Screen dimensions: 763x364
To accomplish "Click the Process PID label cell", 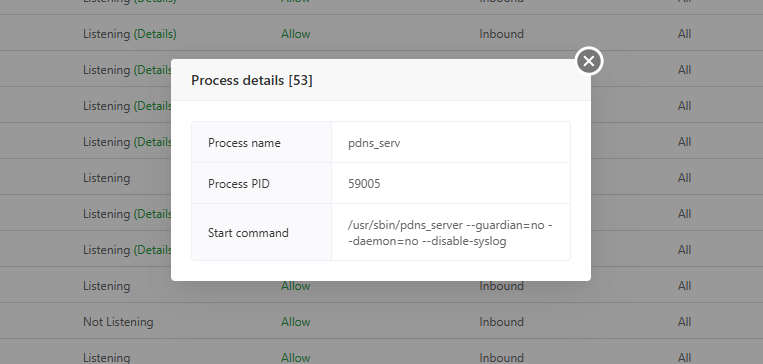I will 261,183.
